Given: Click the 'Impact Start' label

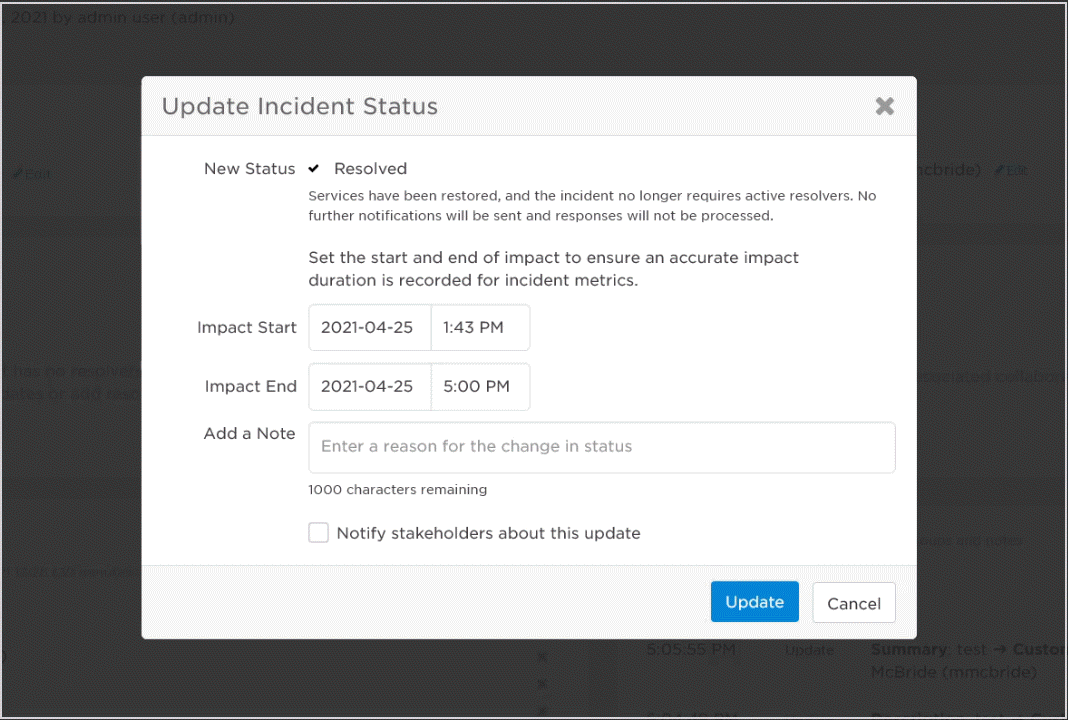Looking at the screenshot, I should [247, 328].
